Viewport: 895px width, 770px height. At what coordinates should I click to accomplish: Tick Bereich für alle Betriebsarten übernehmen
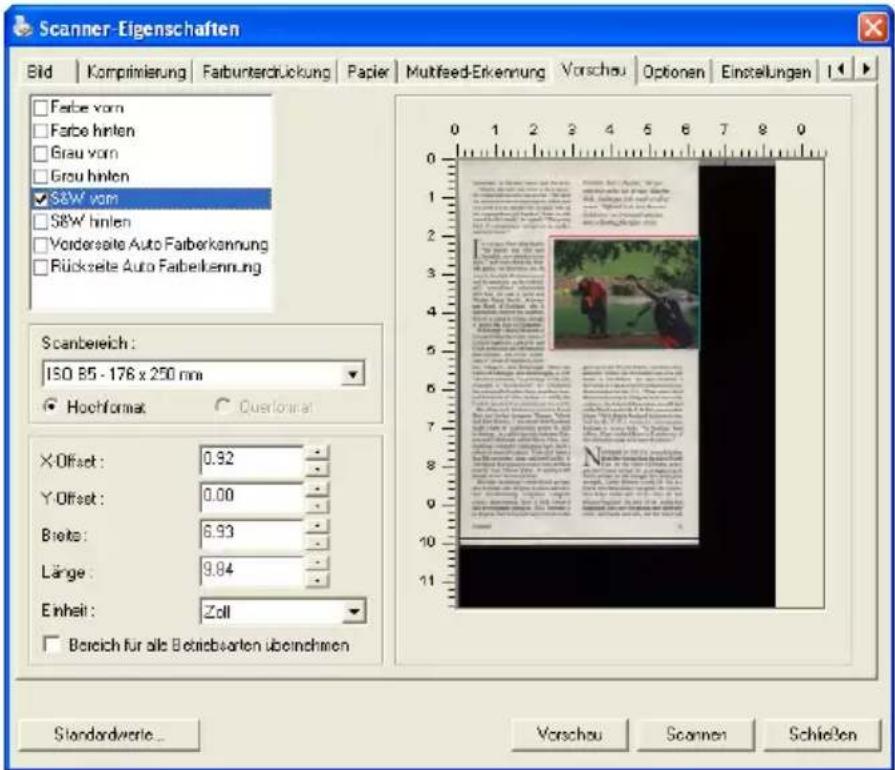pos(52,645)
